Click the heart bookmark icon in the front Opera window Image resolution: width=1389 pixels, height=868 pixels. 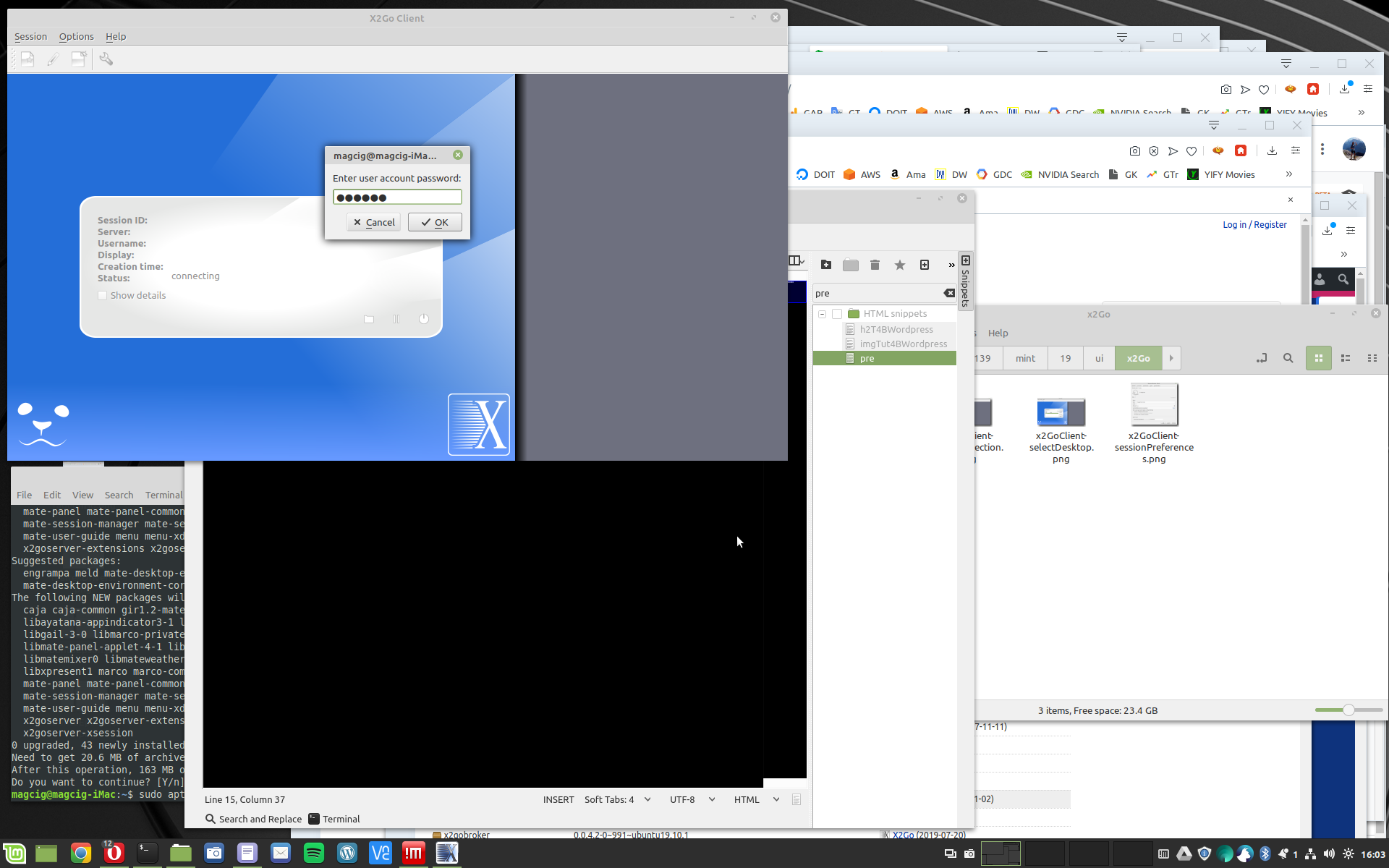[1192, 150]
